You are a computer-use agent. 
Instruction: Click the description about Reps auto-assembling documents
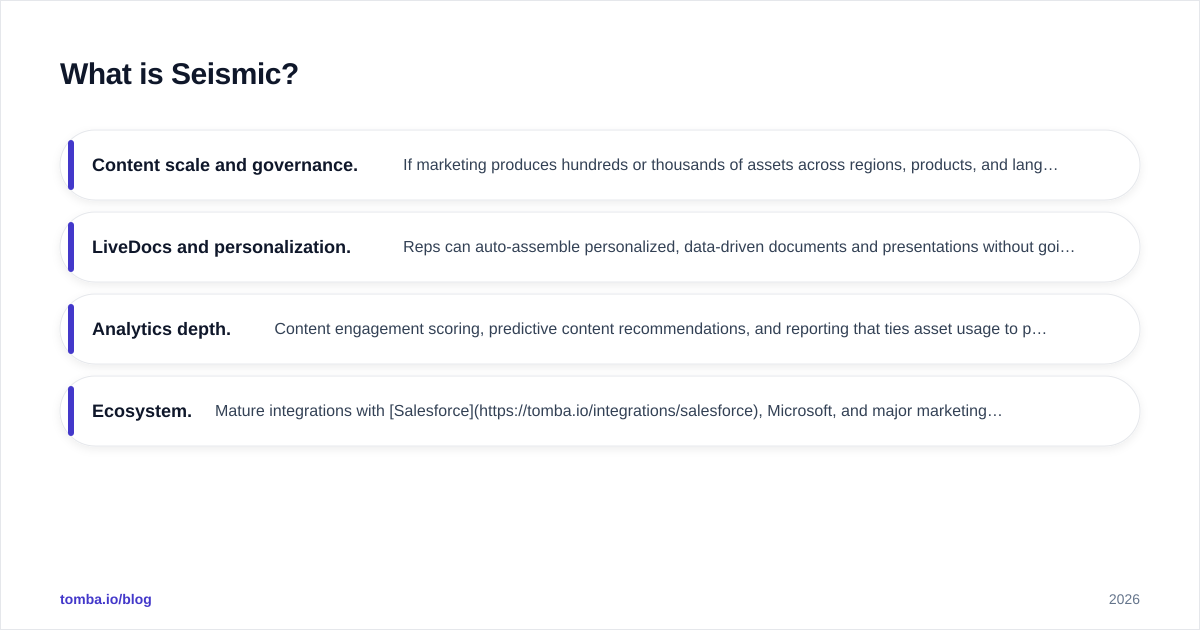[739, 247]
